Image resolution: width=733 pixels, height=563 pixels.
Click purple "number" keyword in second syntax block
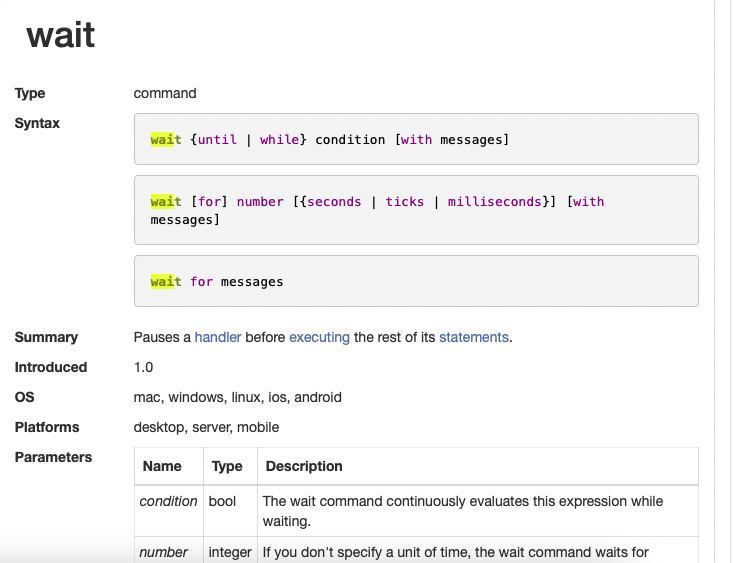click(260, 202)
